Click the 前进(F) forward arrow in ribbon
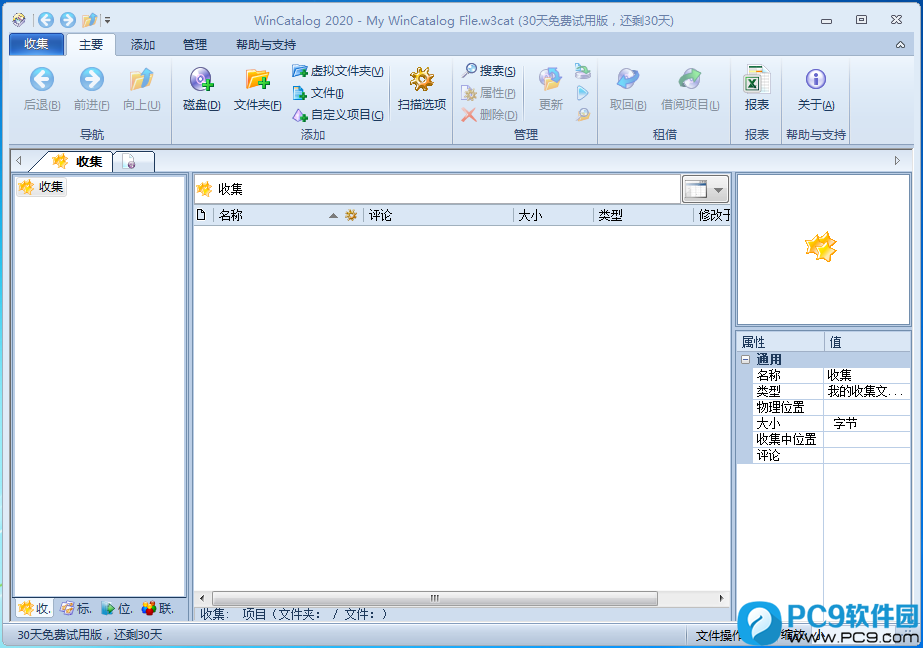The width and height of the screenshot is (923, 648). [x=91, y=89]
